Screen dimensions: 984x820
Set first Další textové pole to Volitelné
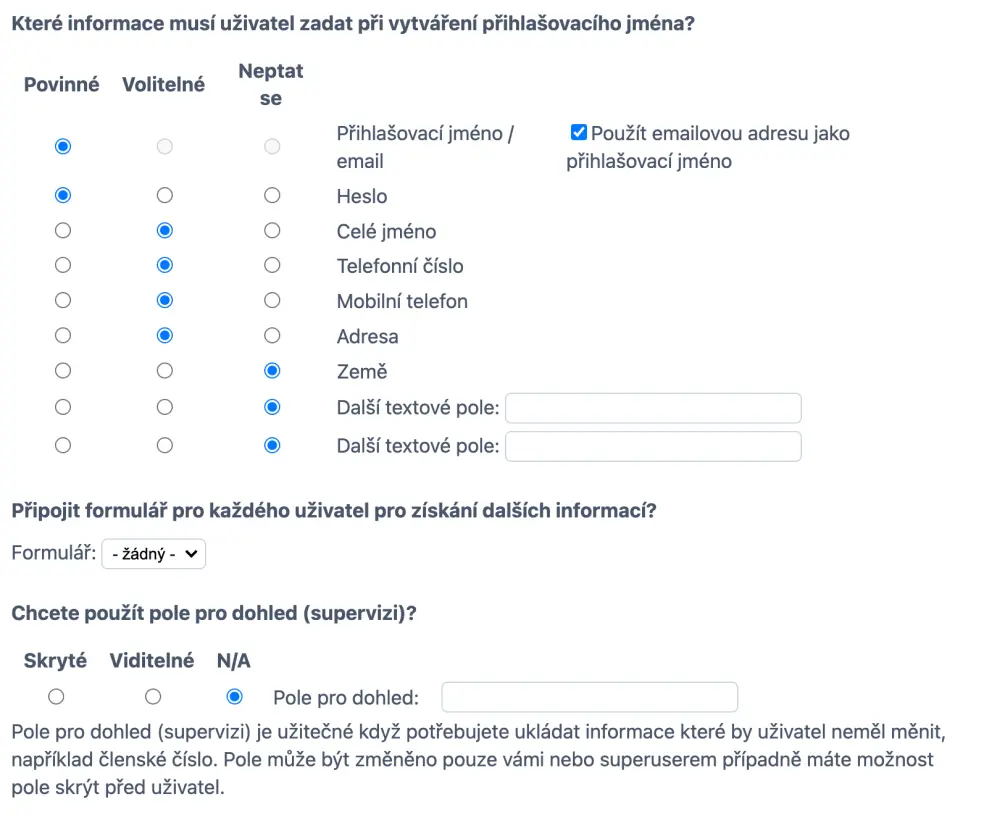[165, 408]
